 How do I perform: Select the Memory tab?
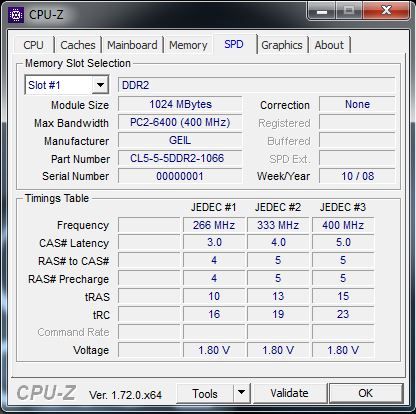pos(188,45)
